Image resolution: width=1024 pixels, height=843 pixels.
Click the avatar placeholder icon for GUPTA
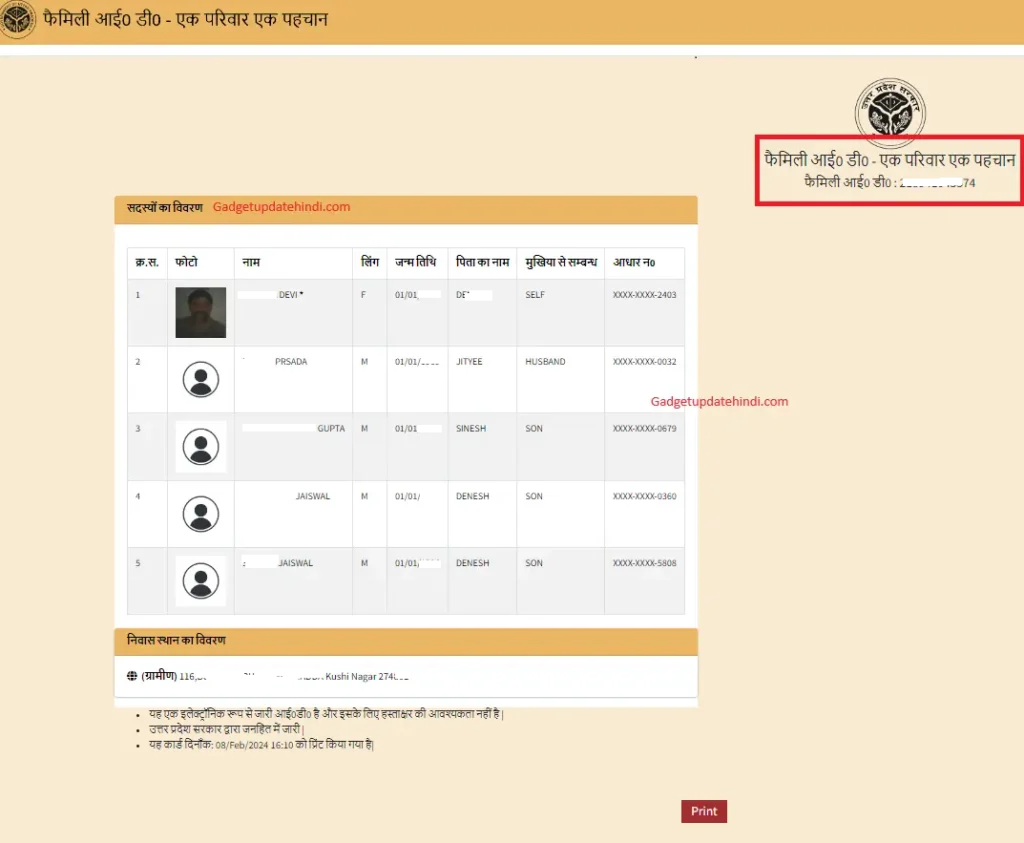pyautogui.click(x=200, y=447)
